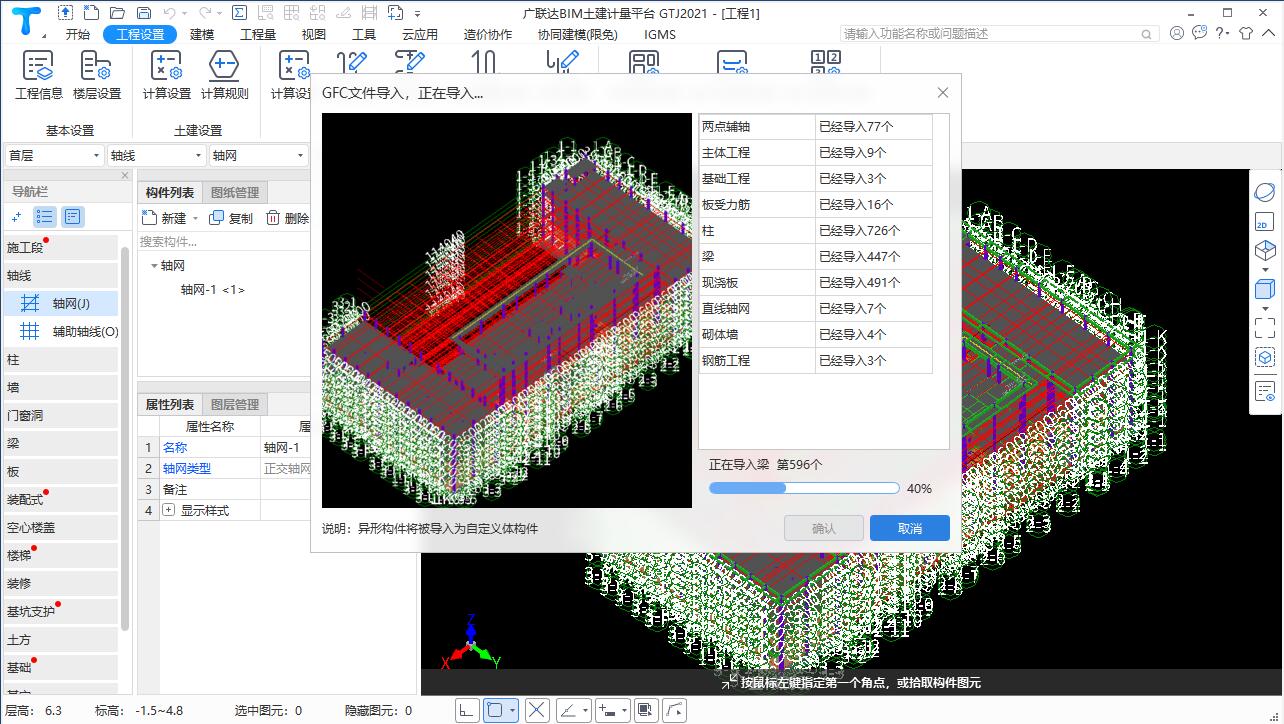
Task: Switch to the 图纸管理 tab
Action: [234, 193]
